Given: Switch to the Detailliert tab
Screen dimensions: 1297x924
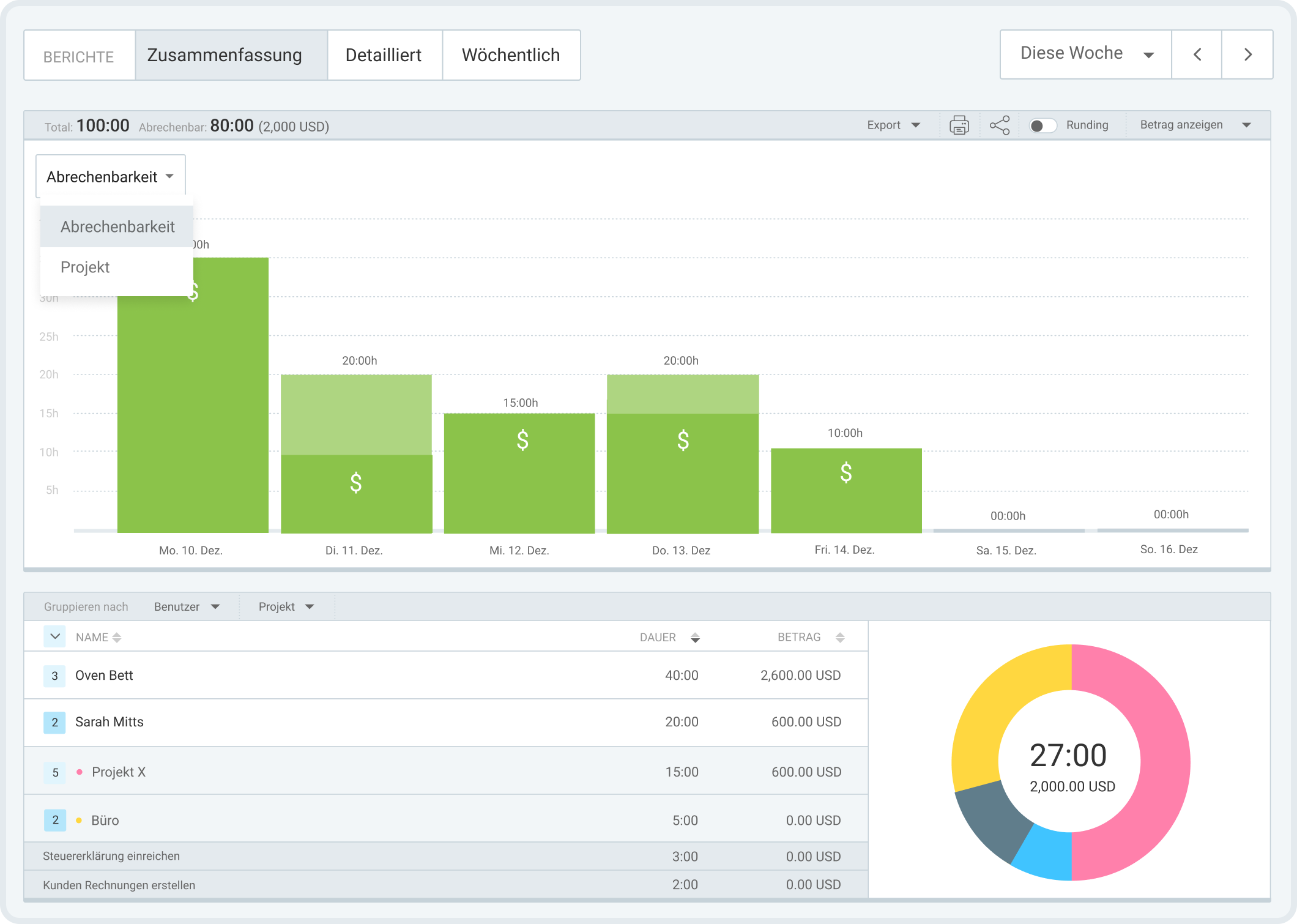Looking at the screenshot, I should click(384, 55).
